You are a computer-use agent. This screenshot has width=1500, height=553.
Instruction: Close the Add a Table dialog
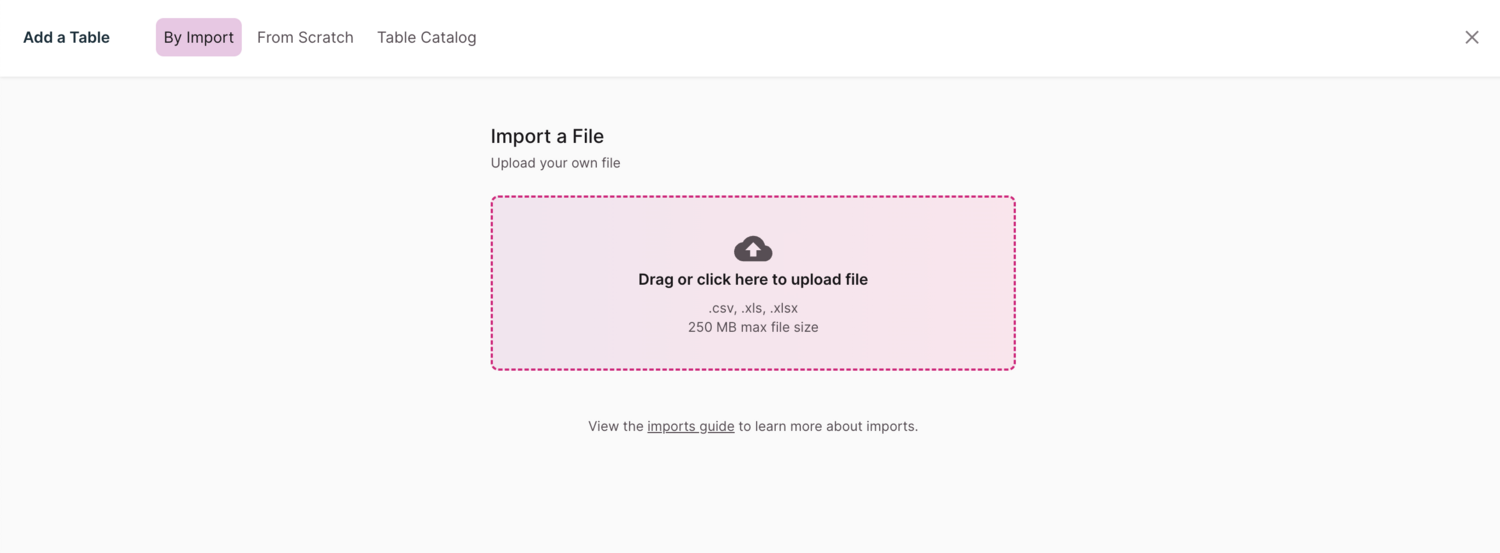(x=1472, y=37)
